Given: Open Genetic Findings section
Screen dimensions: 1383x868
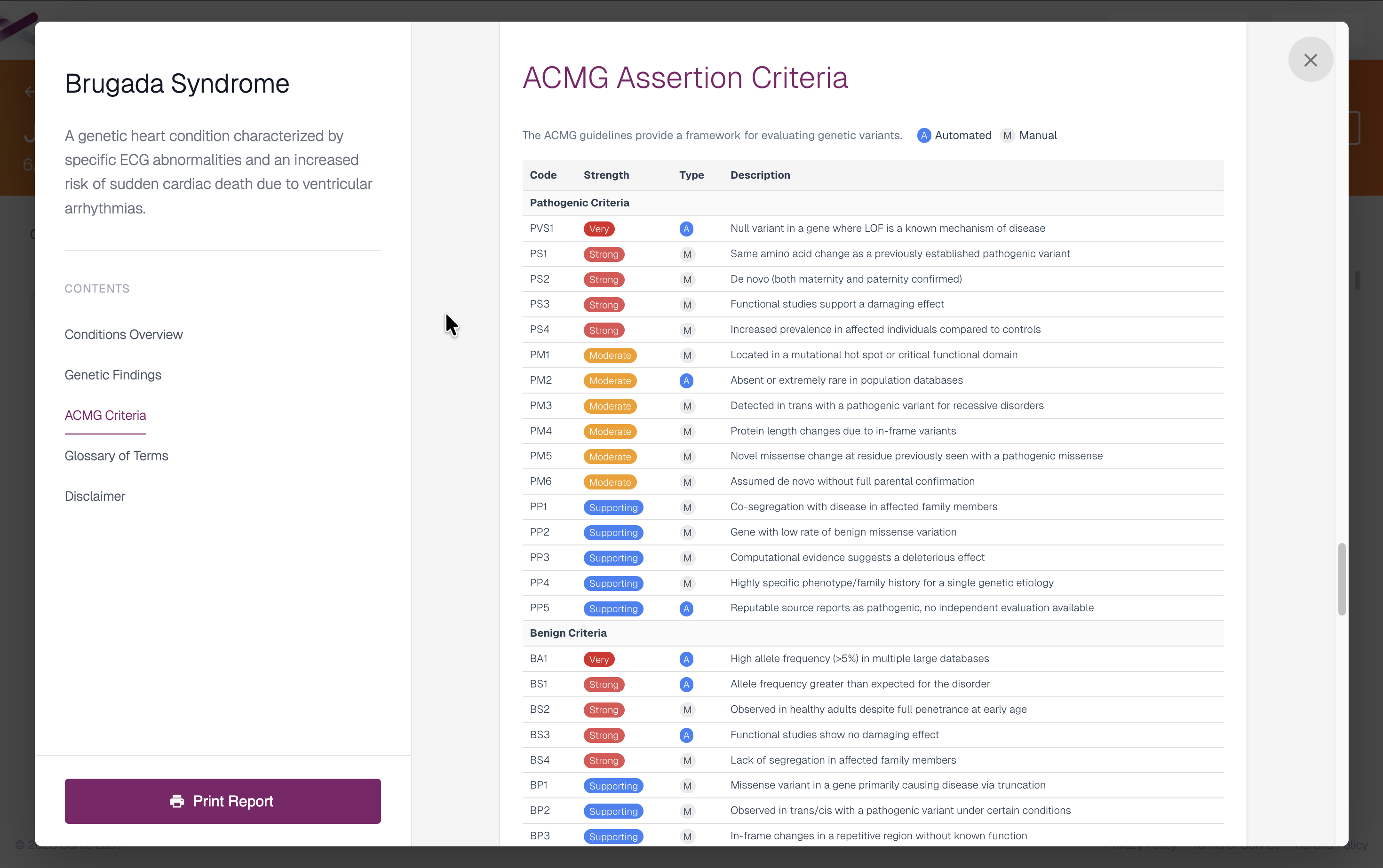Looking at the screenshot, I should pyautogui.click(x=112, y=375).
